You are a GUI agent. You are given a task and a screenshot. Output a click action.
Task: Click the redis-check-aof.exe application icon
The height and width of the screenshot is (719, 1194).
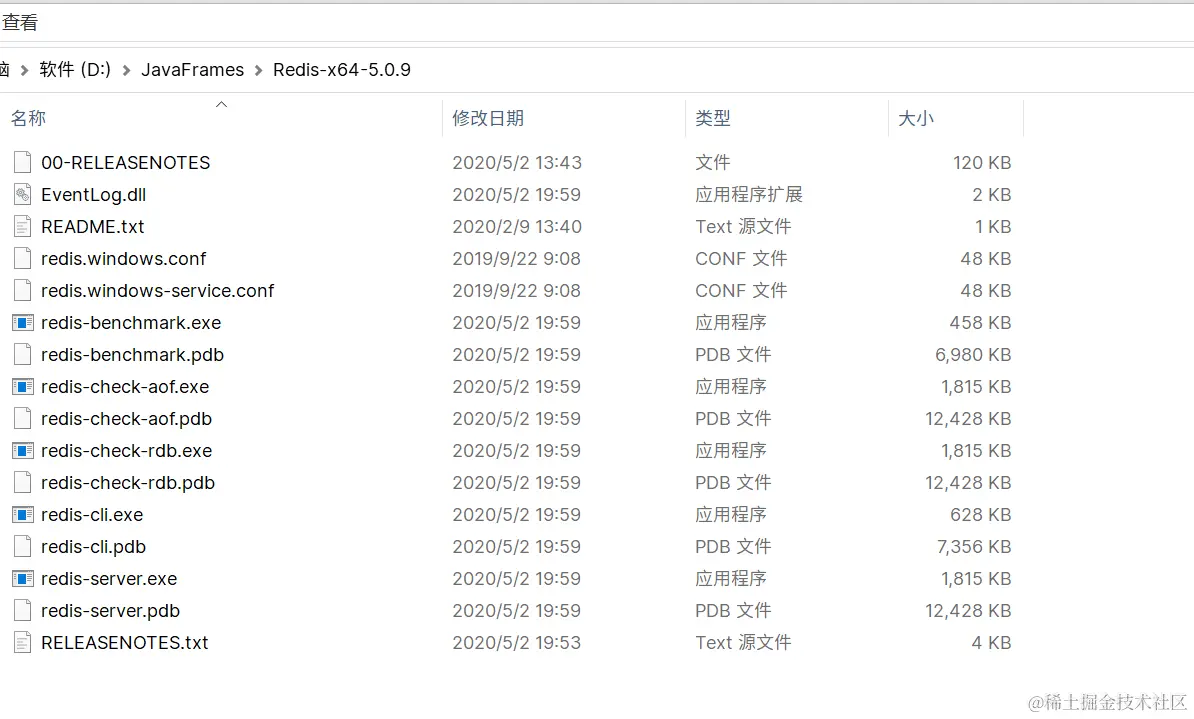(23, 387)
